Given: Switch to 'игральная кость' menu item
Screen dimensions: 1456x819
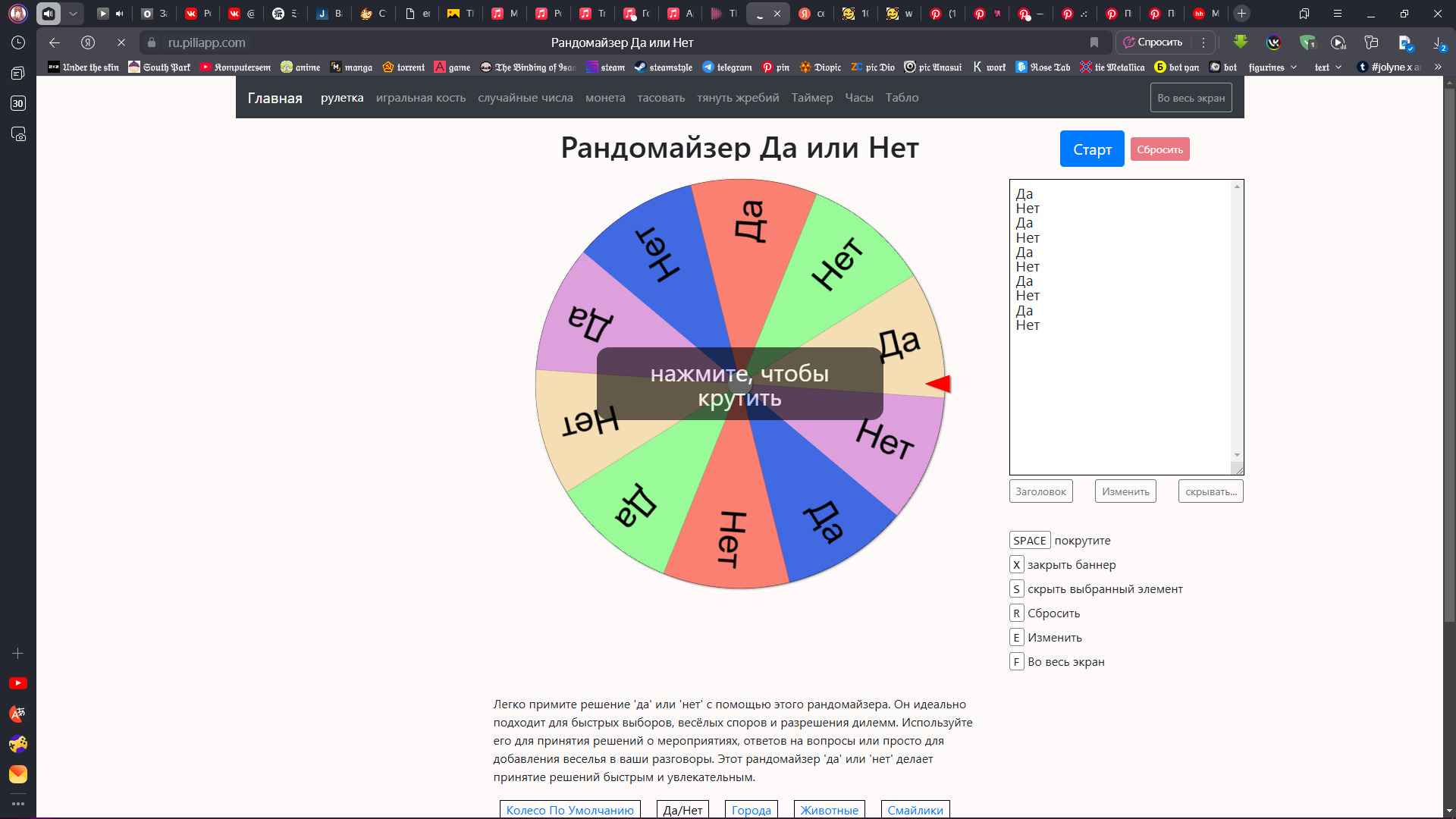Looking at the screenshot, I should pyautogui.click(x=420, y=98).
